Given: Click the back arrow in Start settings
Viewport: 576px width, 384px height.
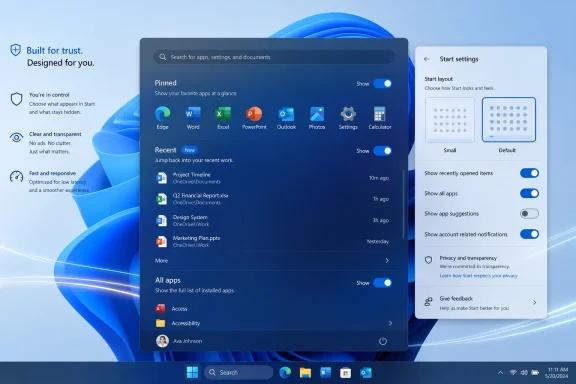Looking at the screenshot, I should (426, 59).
